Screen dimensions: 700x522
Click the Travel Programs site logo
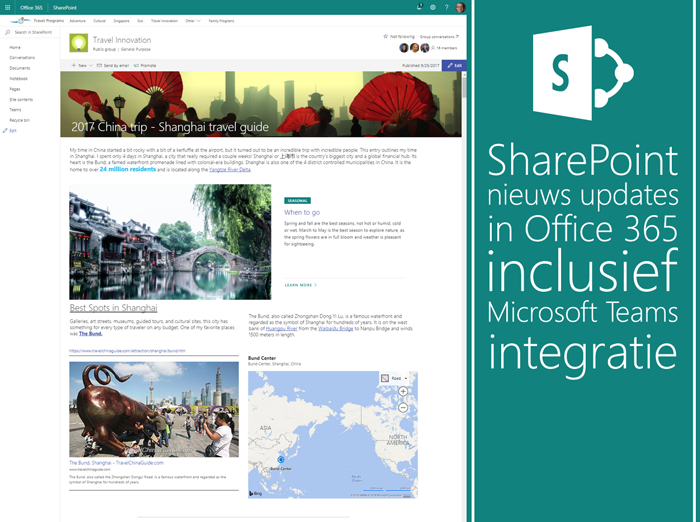[x=20, y=21]
